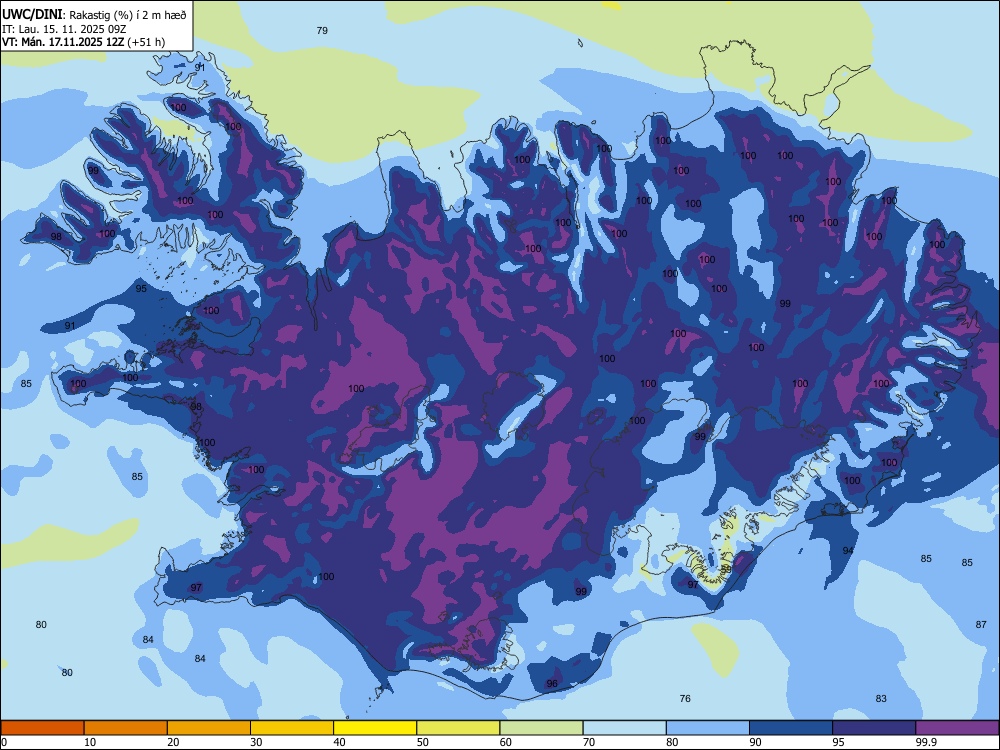Viewport: 1000px width, 750px height.
Task: Click the orange 10–20 legend swatch
Action: [126, 728]
